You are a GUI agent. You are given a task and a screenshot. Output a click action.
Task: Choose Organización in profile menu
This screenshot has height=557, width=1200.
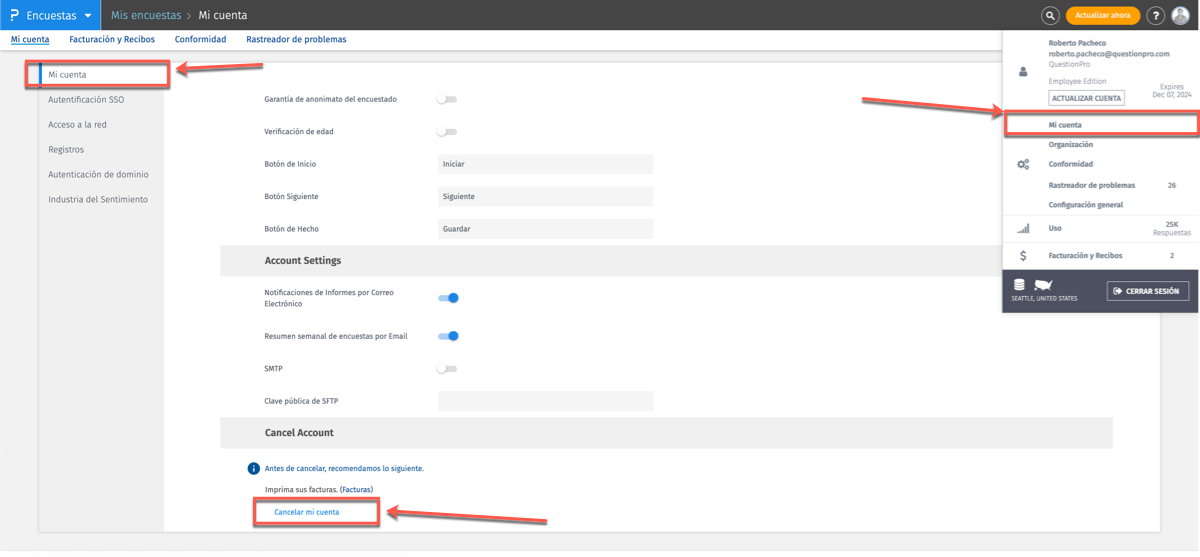pos(1071,145)
